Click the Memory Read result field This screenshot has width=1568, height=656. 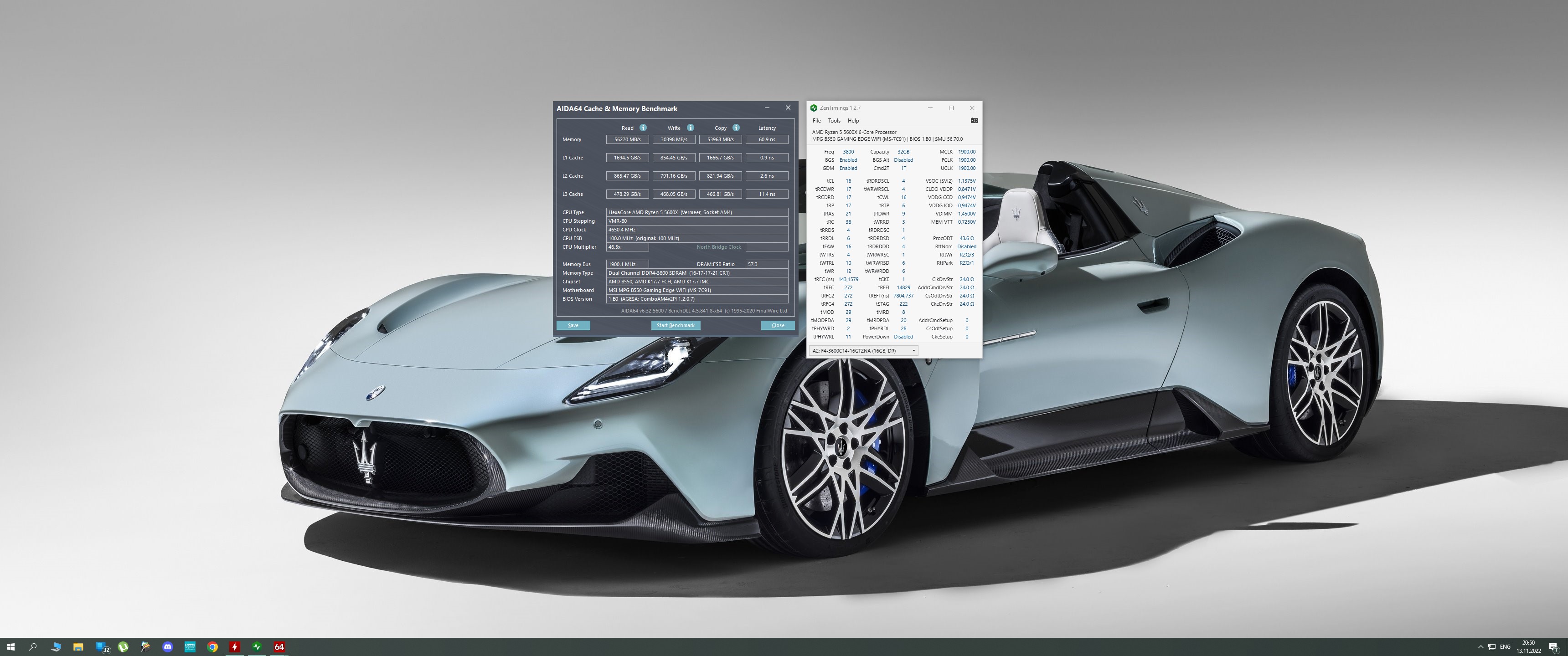(627, 139)
